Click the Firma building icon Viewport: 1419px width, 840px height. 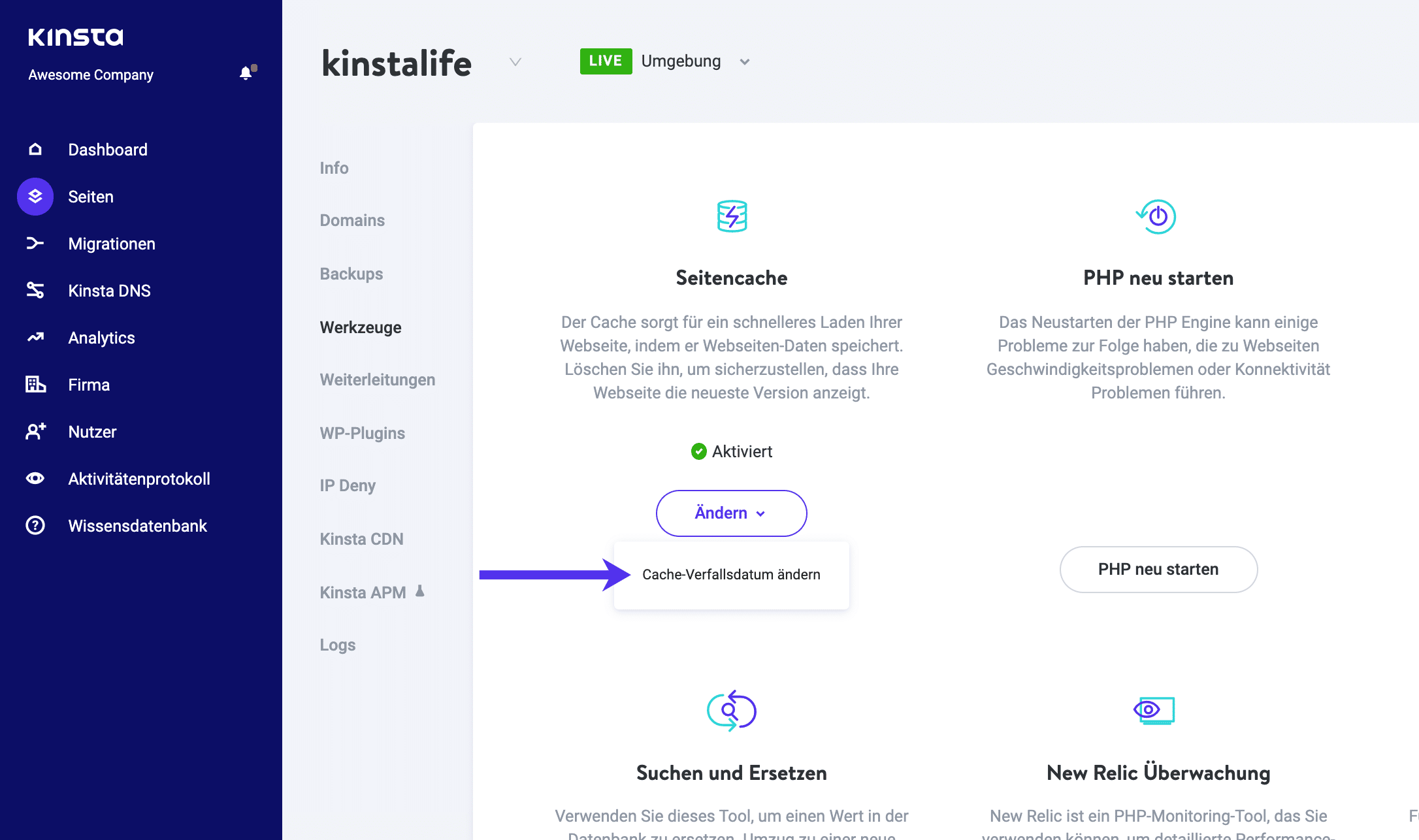click(35, 385)
